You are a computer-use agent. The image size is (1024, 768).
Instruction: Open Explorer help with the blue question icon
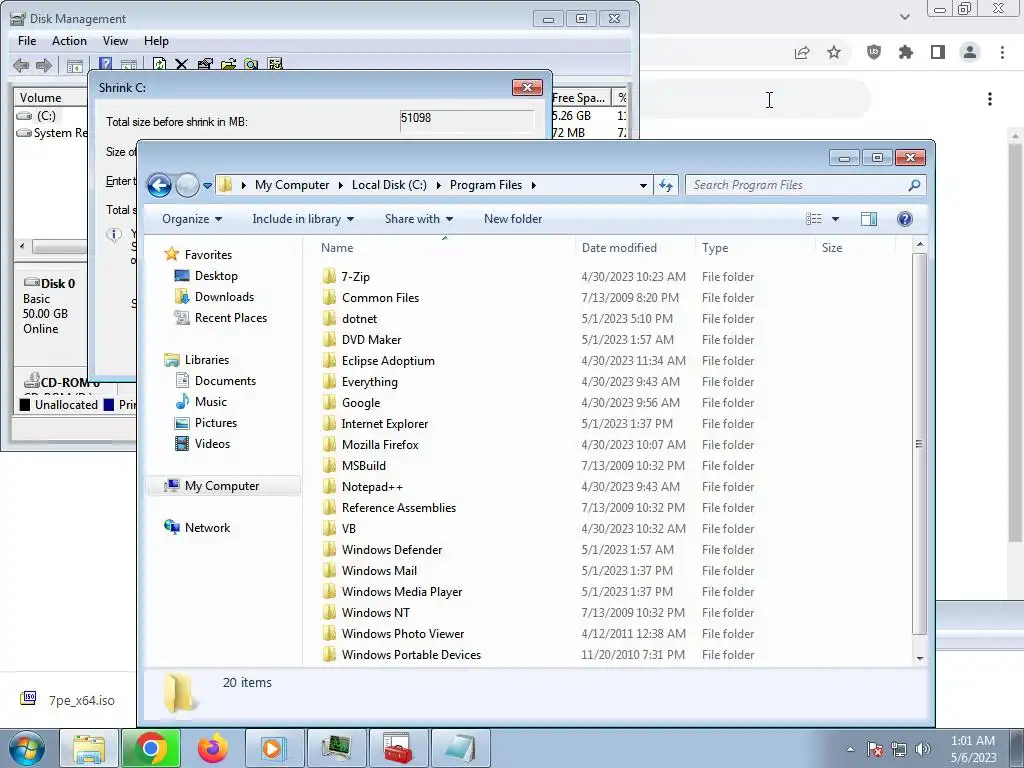click(x=904, y=219)
